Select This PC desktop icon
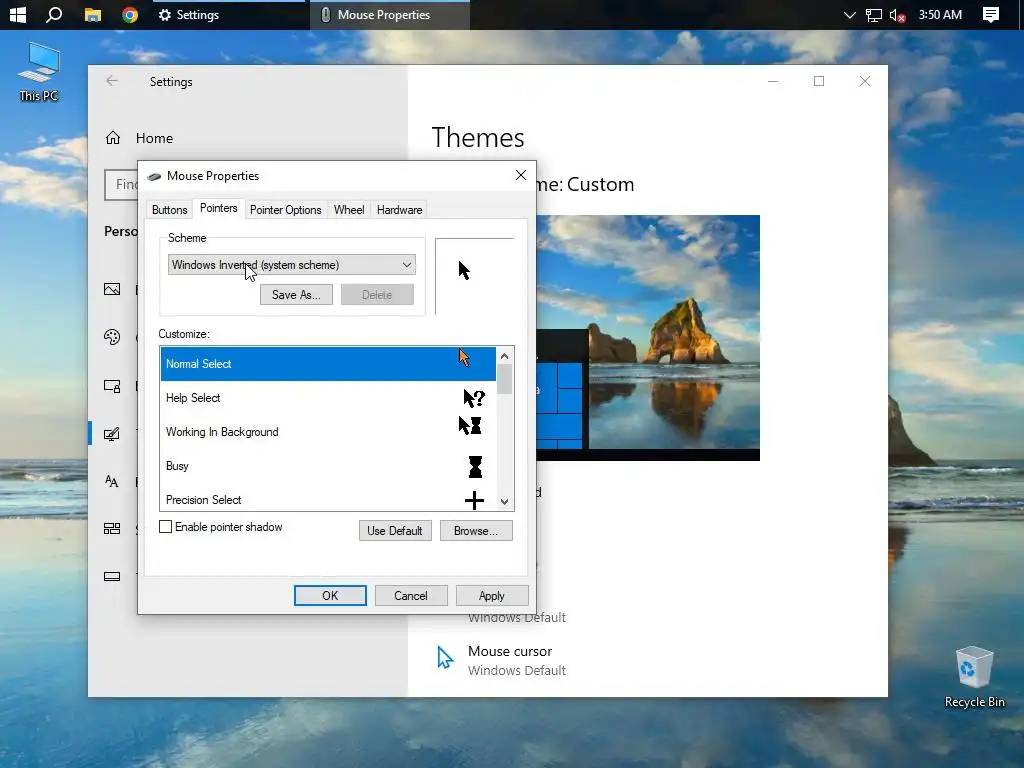The height and width of the screenshot is (768, 1024). coord(39,72)
